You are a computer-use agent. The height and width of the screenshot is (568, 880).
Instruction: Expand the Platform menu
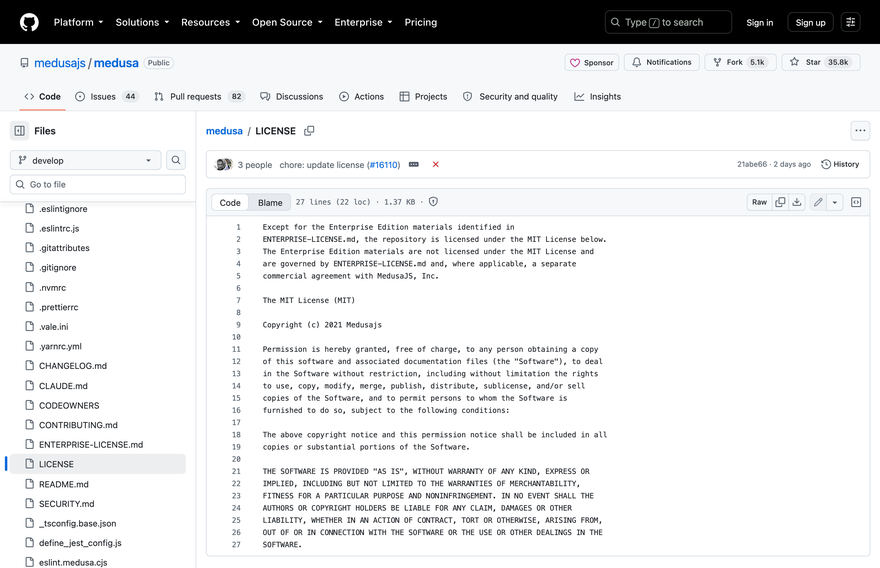78,22
